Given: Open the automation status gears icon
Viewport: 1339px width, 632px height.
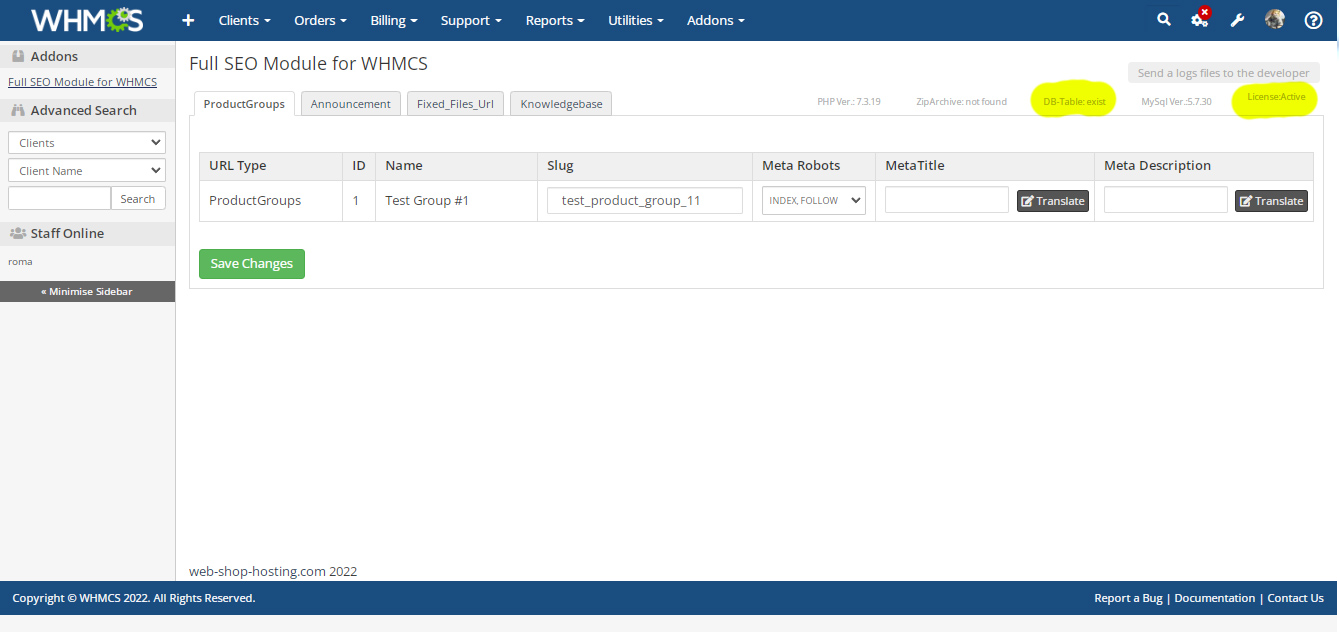Looking at the screenshot, I should click(x=1200, y=19).
